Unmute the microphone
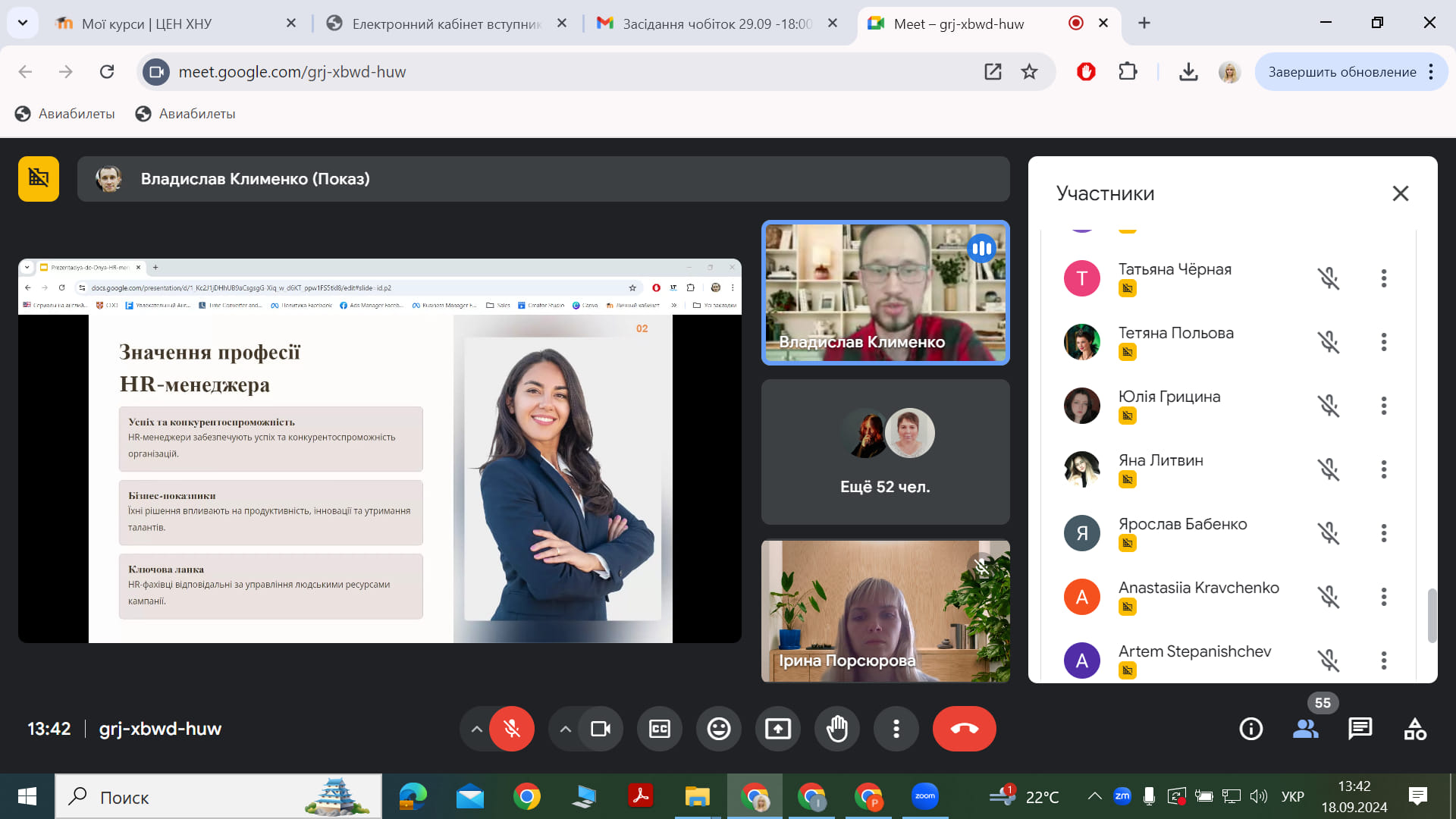Image resolution: width=1456 pixels, height=819 pixels. [x=512, y=729]
